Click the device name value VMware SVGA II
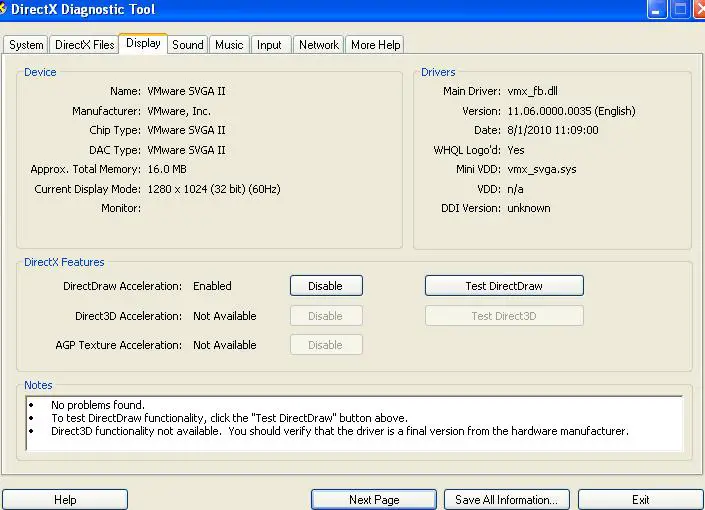The height and width of the screenshot is (510, 705). [186, 91]
